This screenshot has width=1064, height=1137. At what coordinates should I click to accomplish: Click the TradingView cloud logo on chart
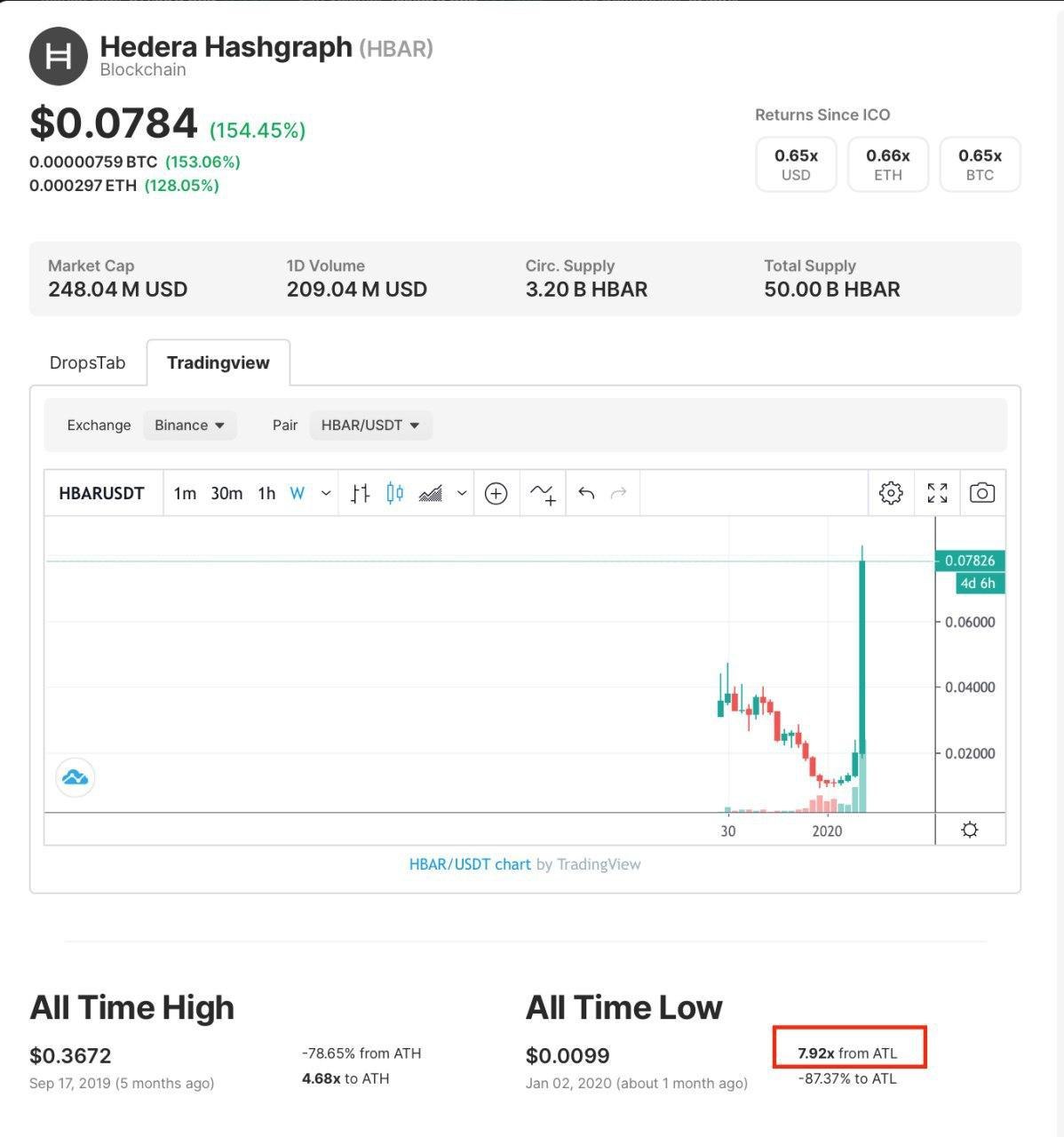[75, 777]
